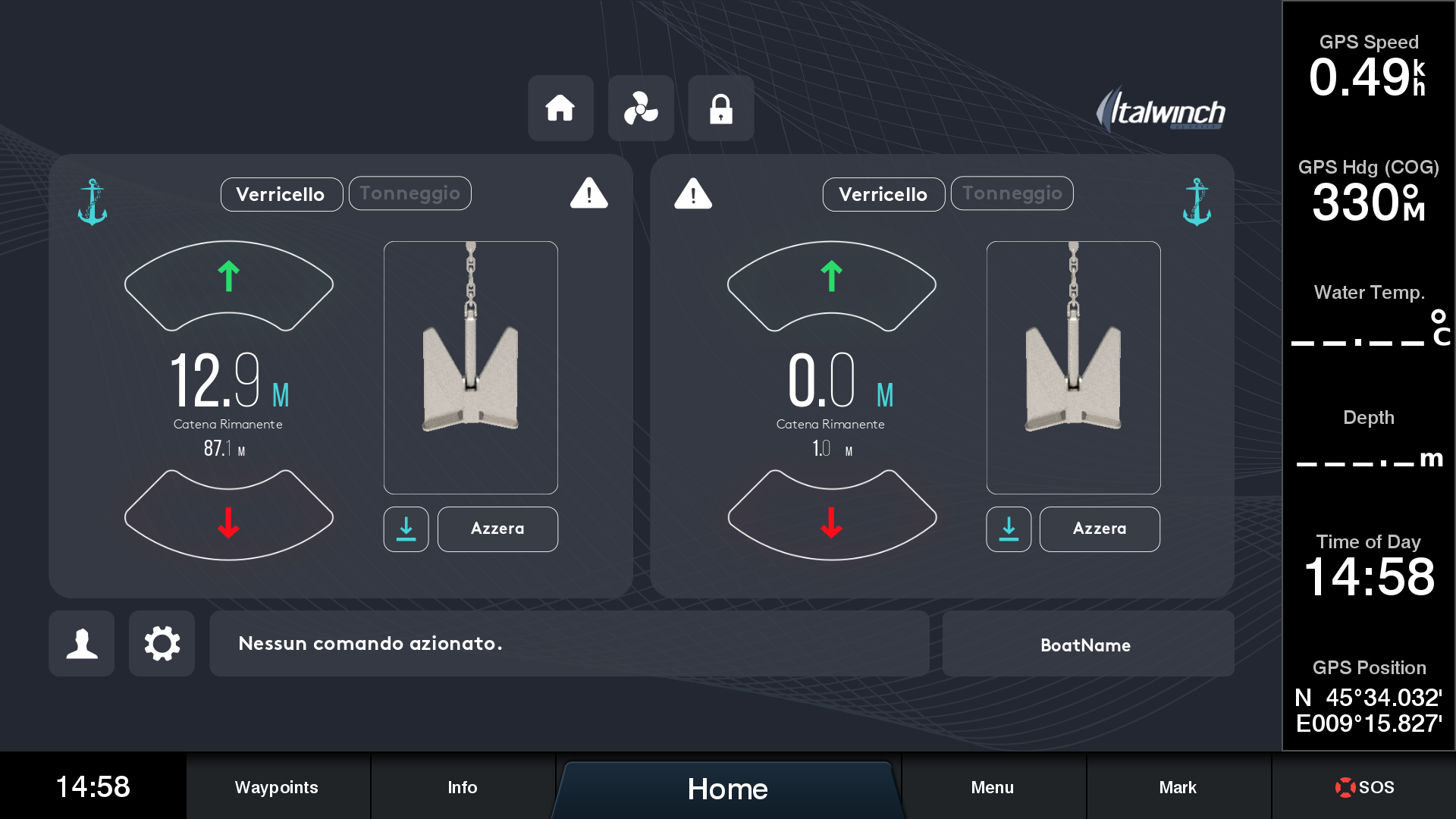Click the left windlass warning triangle
This screenshot has width=1456, height=819.
[x=588, y=193]
